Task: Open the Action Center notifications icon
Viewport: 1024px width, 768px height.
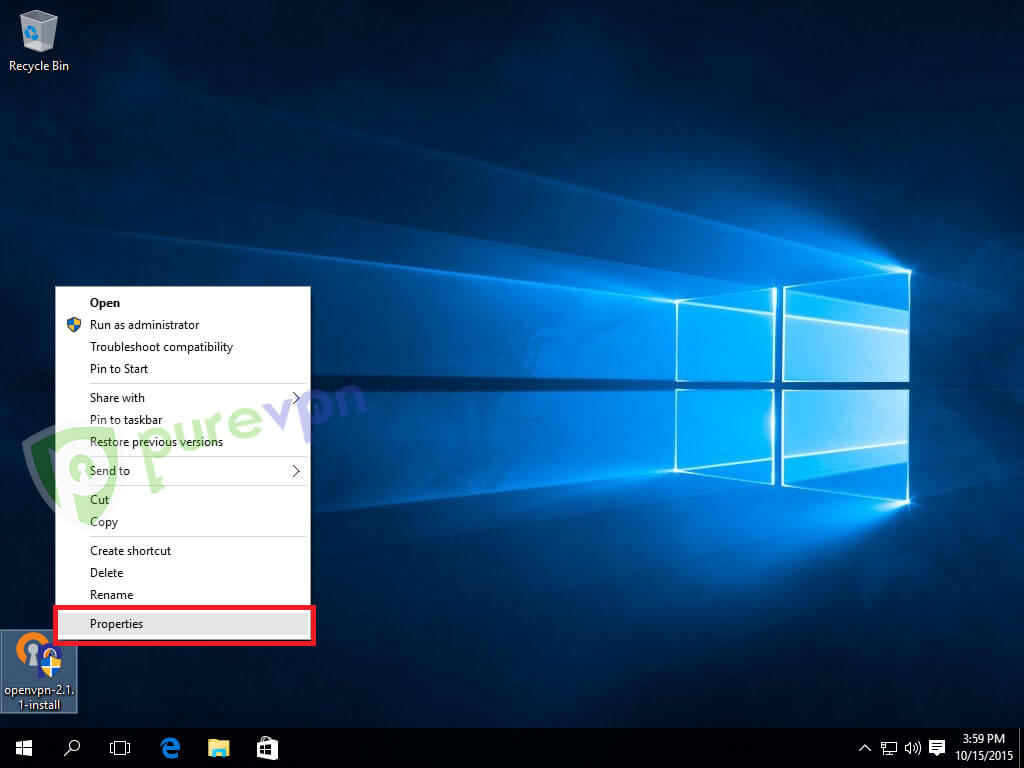Action: click(x=937, y=748)
